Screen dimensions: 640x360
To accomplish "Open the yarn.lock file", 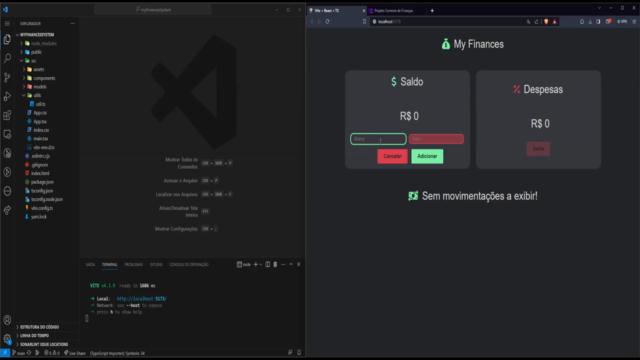I will tap(38, 217).
